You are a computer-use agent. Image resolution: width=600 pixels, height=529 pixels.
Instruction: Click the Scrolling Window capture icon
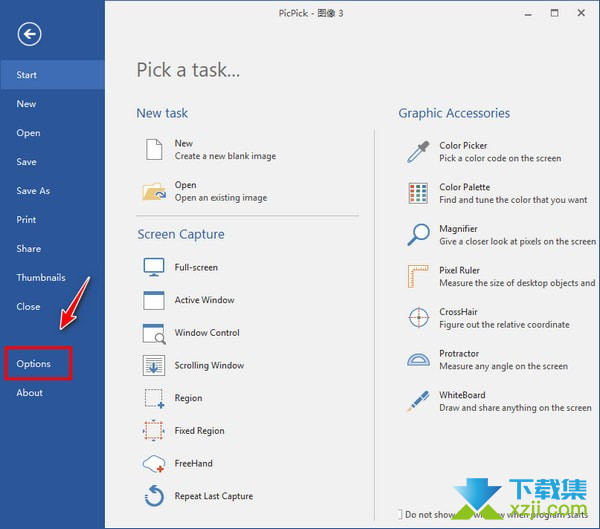coord(154,365)
